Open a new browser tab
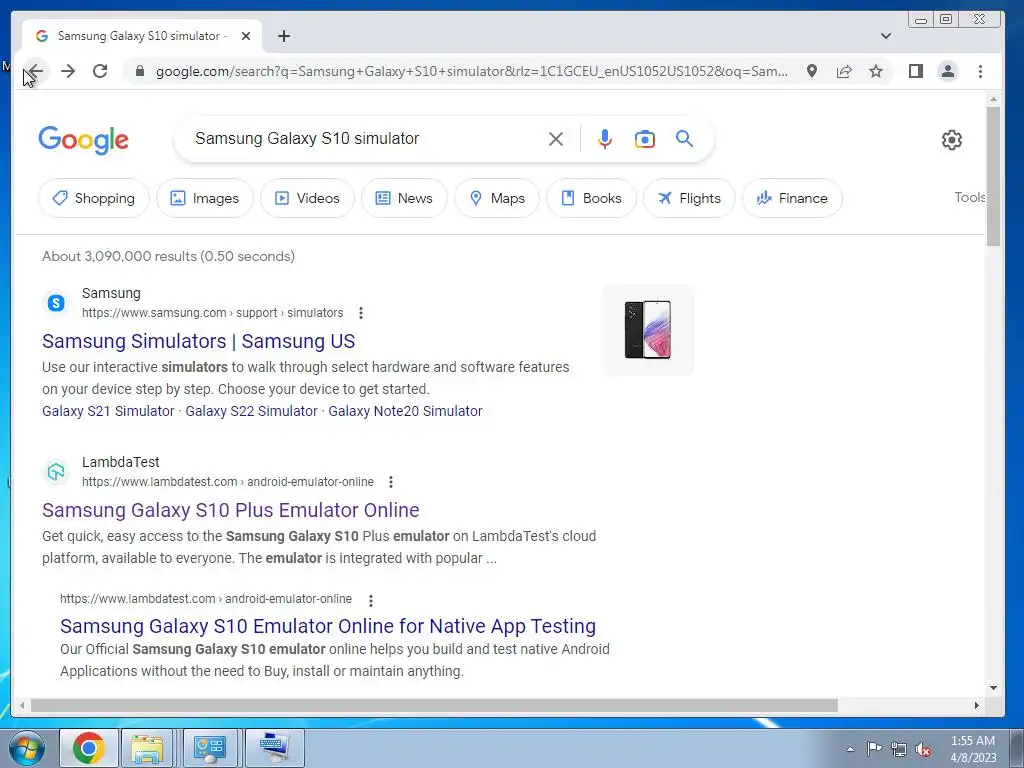This screenshot has height=768, width=1024. click(283, 36)
